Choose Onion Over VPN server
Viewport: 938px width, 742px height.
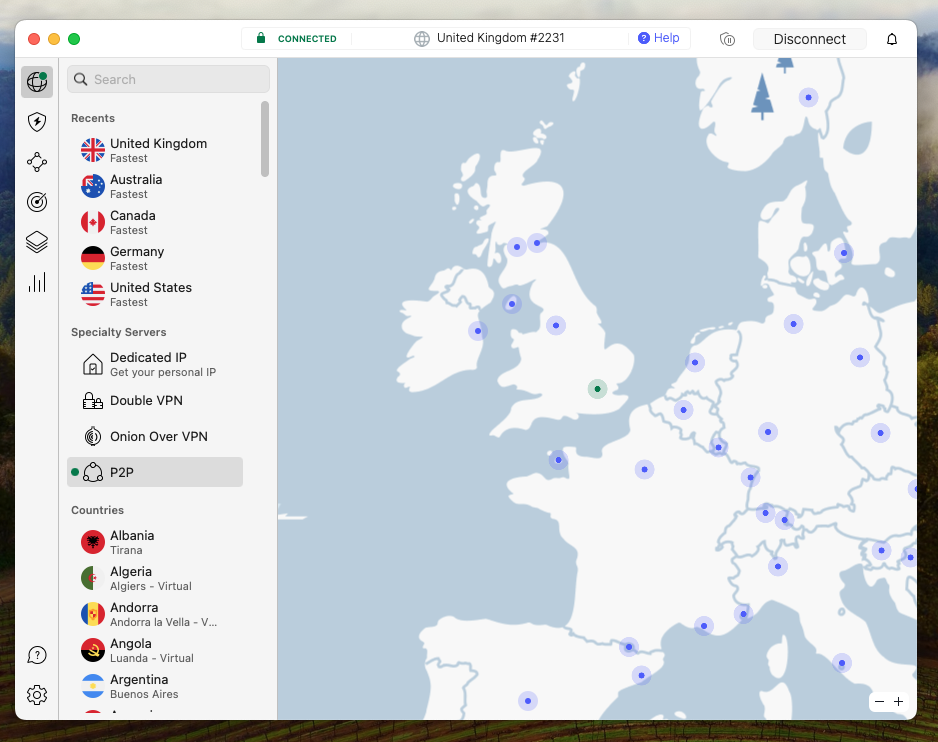[x=155, y=436]
